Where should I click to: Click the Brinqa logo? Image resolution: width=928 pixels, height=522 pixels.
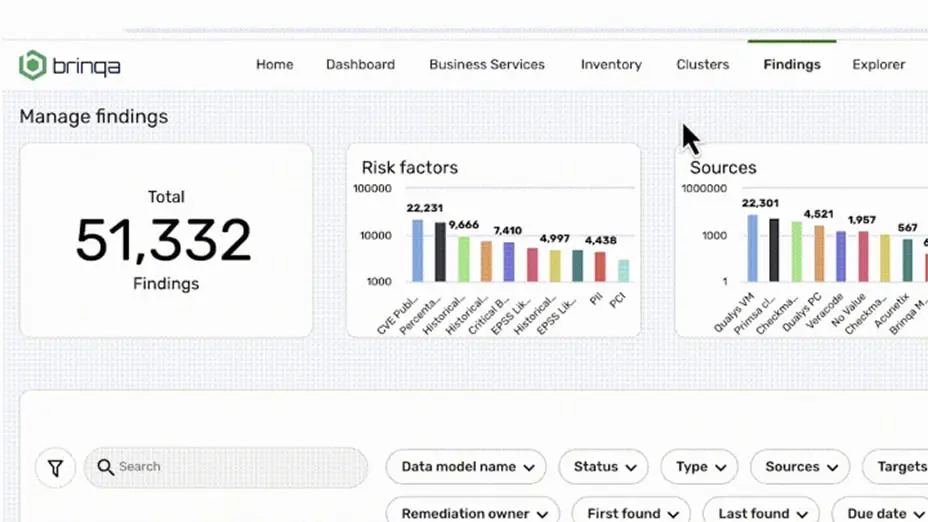pos(69,65)
